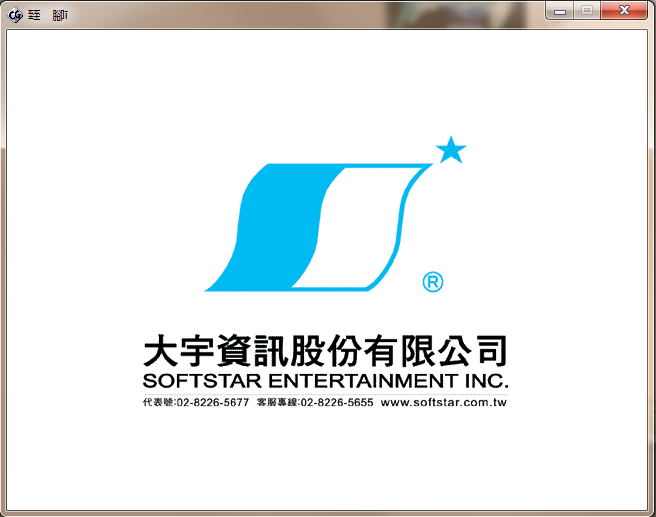The height and width of the screenshot is (517, 656).
Task: Click the 公司 characters ending the company name
Action: click(473, 351)
